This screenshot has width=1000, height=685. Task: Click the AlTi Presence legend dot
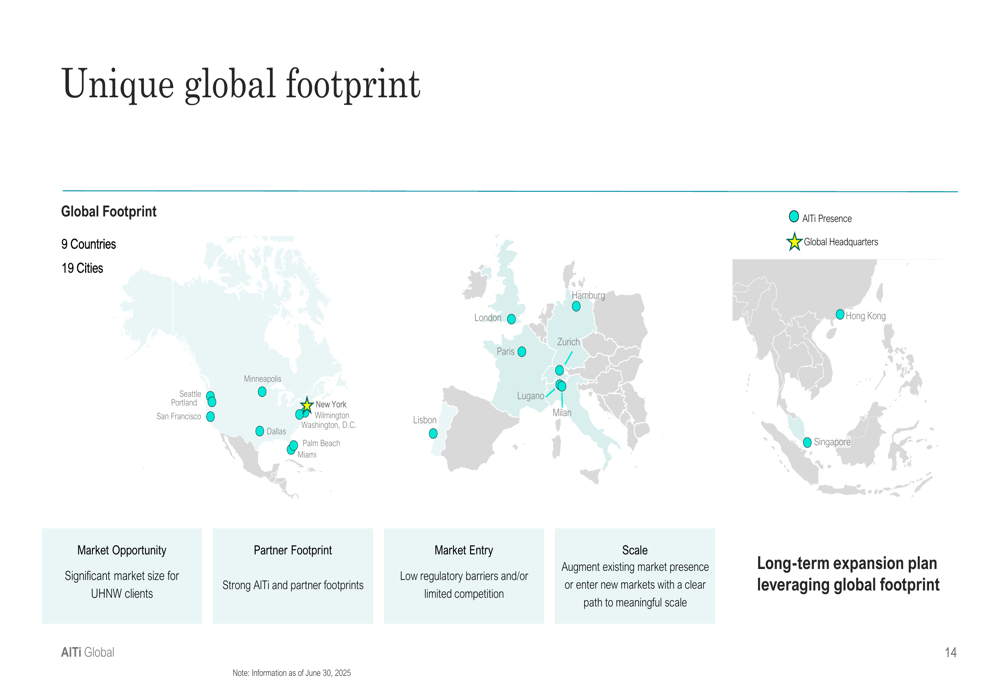794,217
